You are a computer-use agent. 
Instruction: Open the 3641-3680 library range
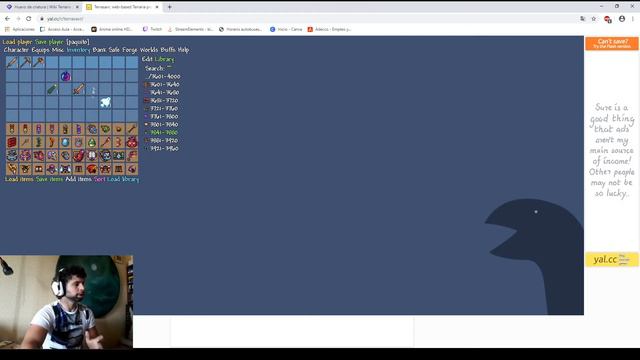(162, 93)
